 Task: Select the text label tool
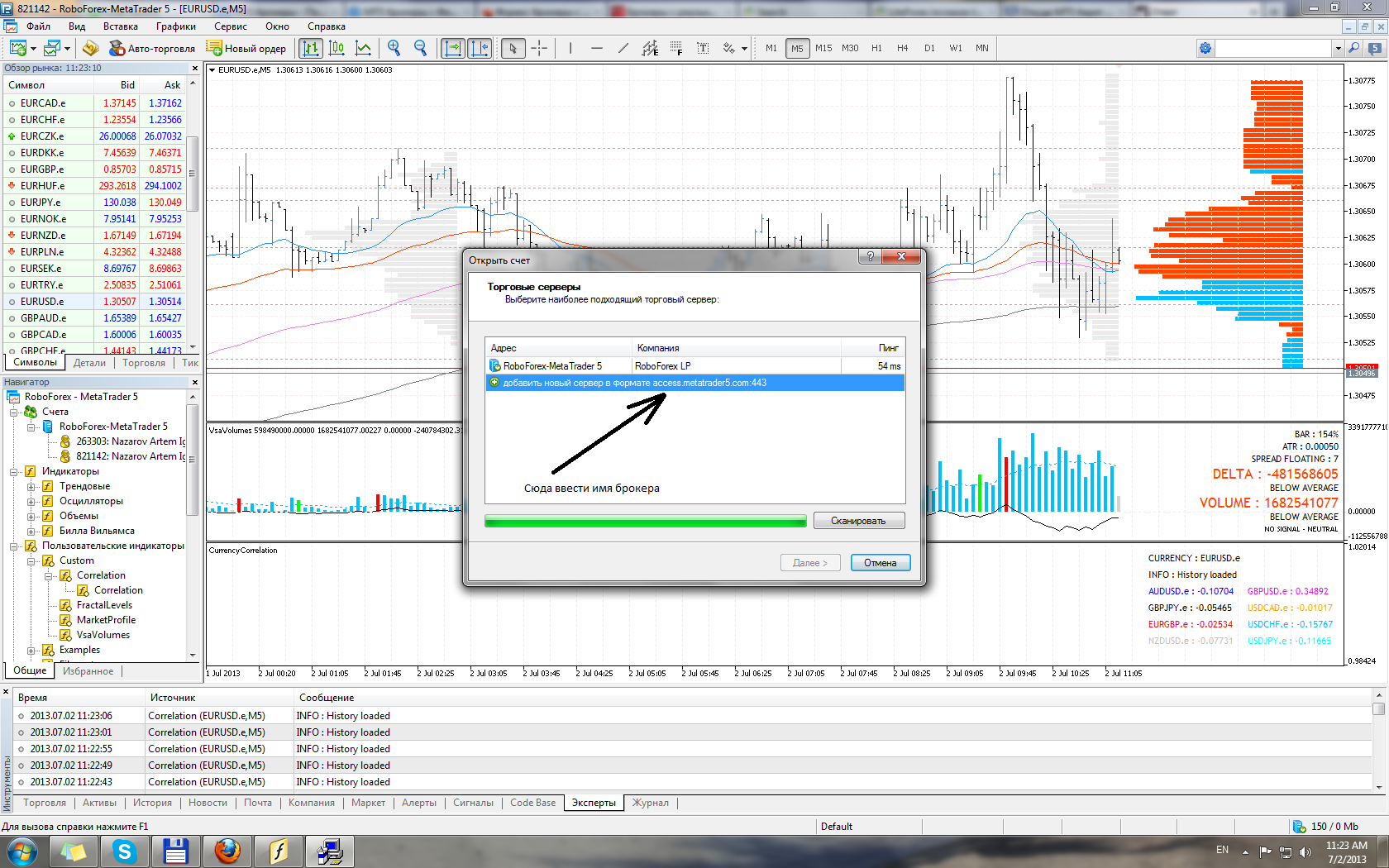703,48
